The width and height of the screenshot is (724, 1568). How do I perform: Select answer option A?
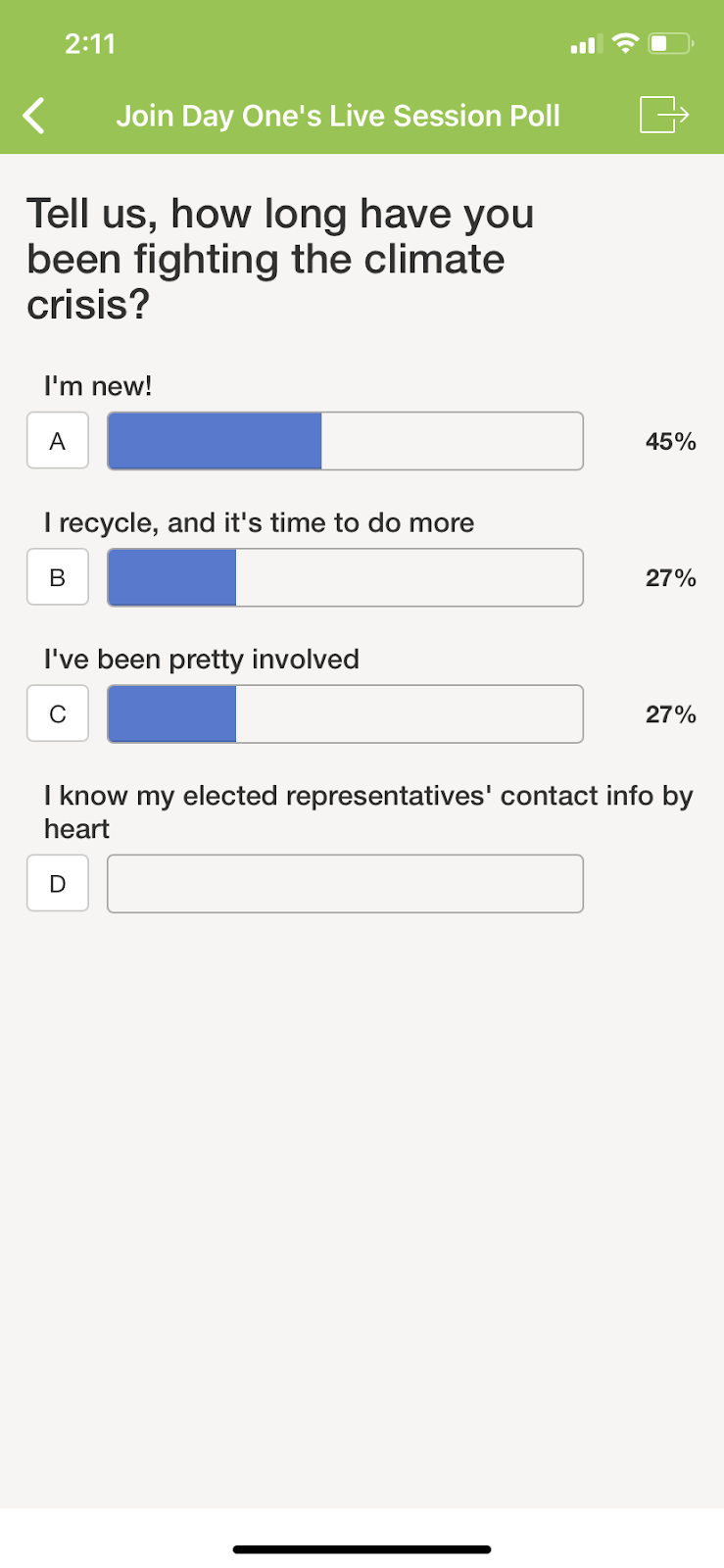point(58,441)
